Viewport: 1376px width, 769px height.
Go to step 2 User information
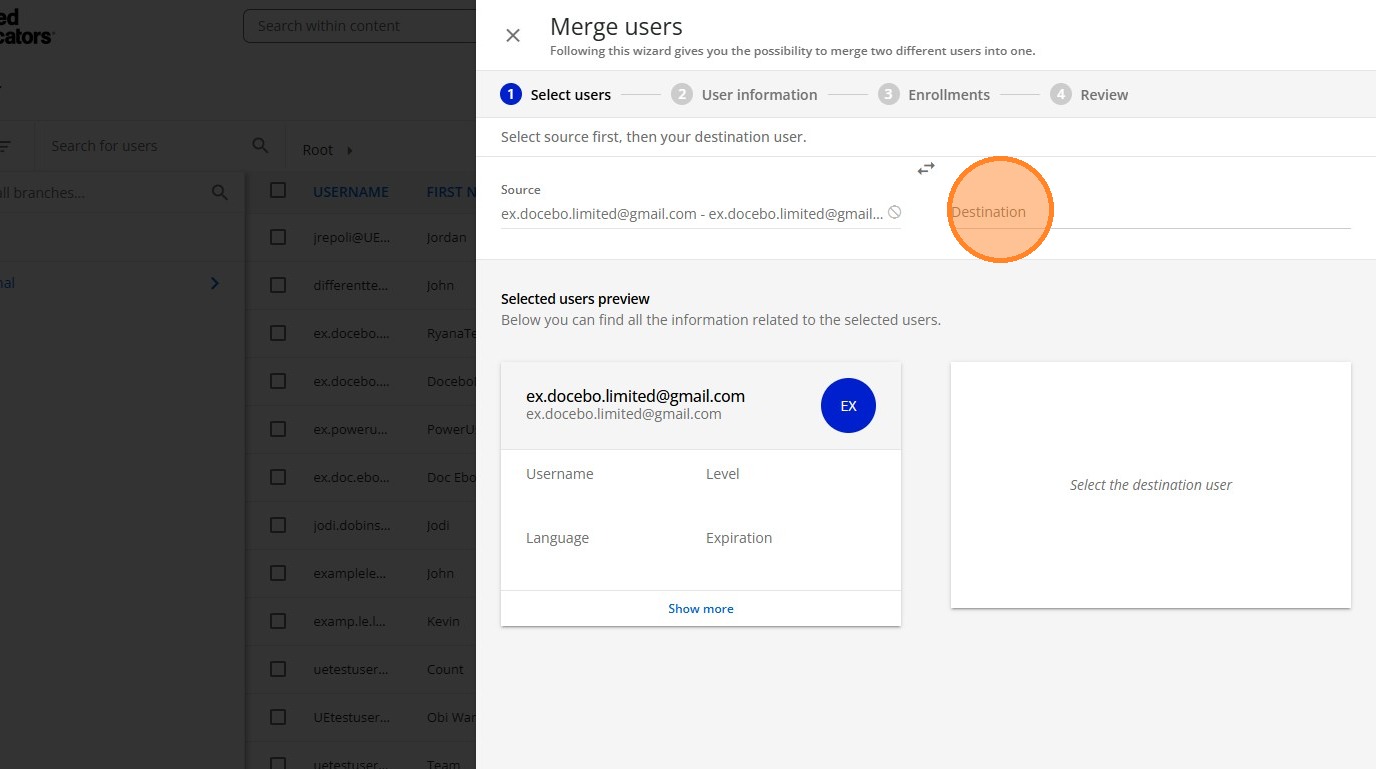pyautogui.click(x=744, y=95)
